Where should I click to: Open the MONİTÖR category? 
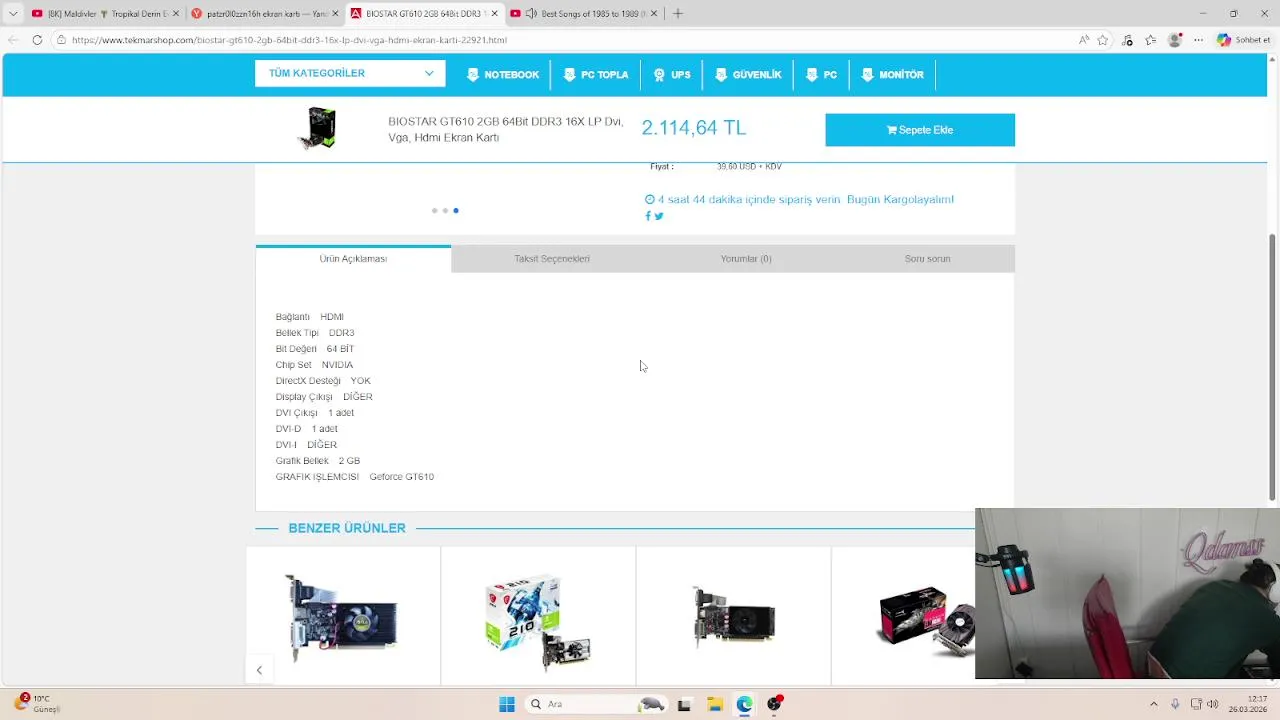(x=892, y=75)
